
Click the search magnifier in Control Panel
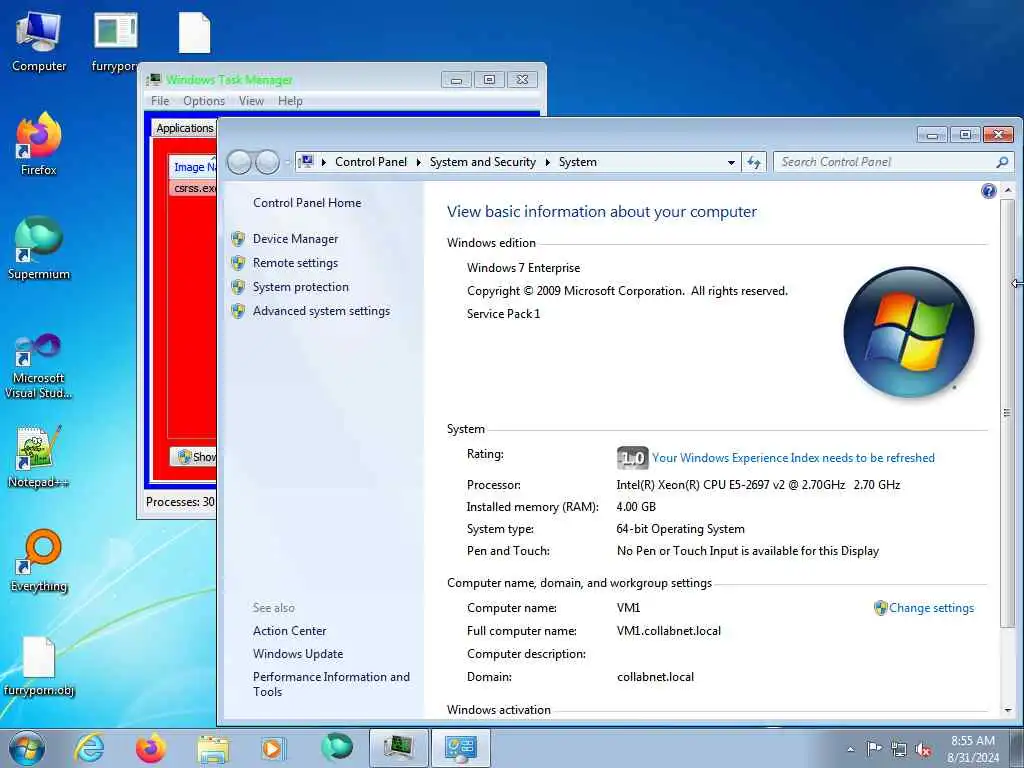1002,162
